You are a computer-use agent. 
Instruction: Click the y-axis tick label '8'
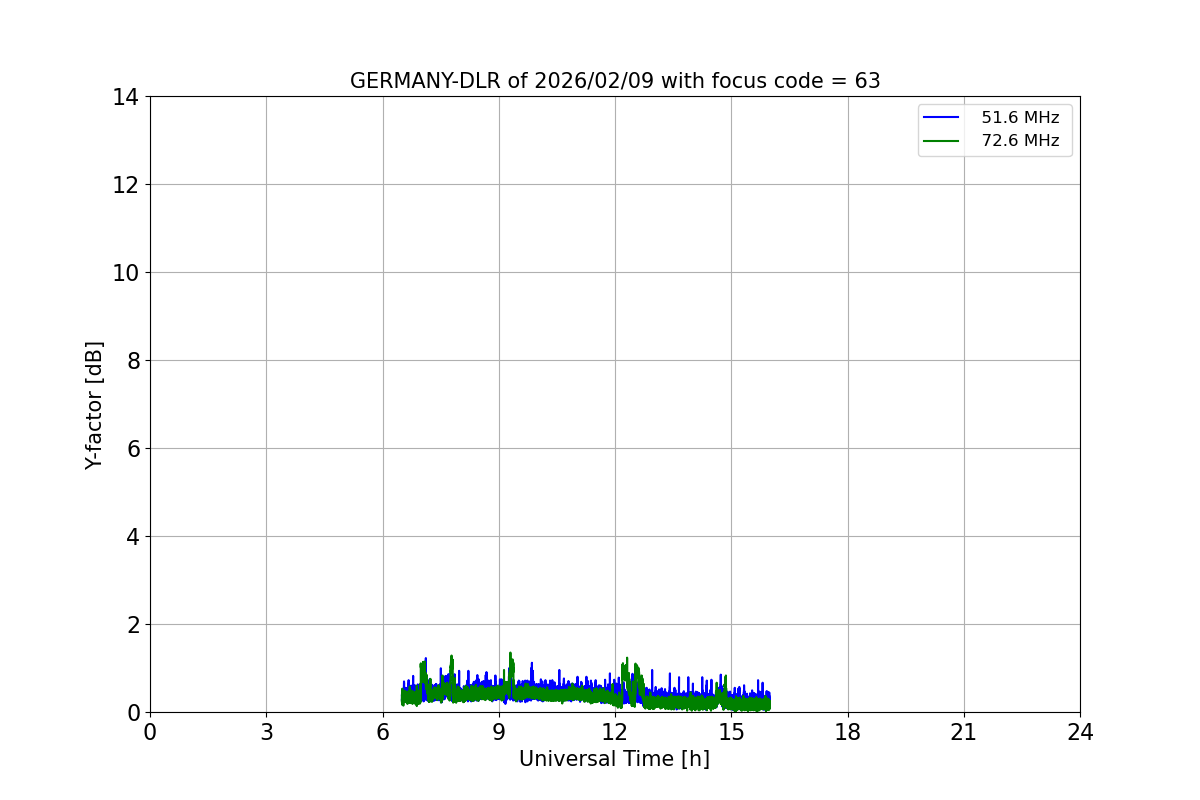(133, 361)
